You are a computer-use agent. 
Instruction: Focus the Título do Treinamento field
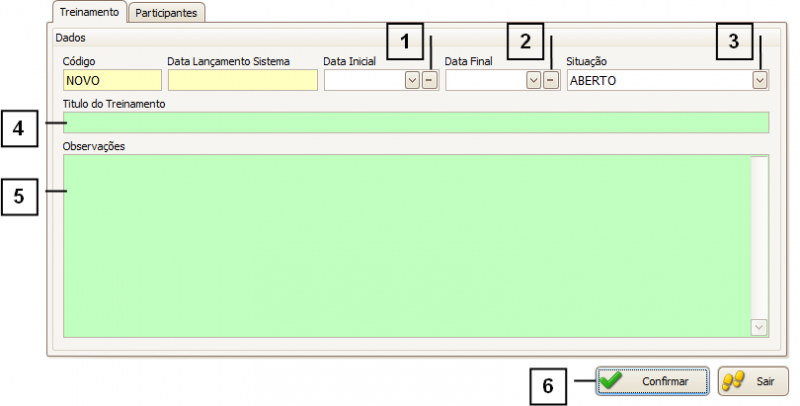[416, 123]
